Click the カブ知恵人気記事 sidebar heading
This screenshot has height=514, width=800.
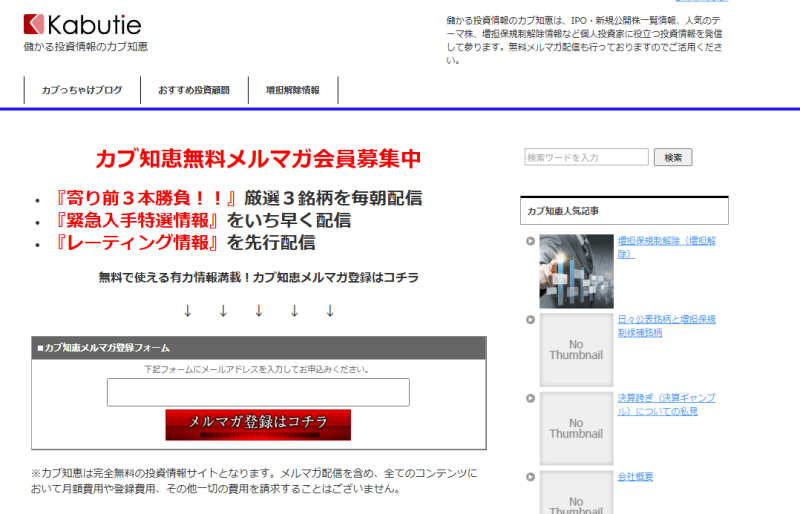coord(624,211)
